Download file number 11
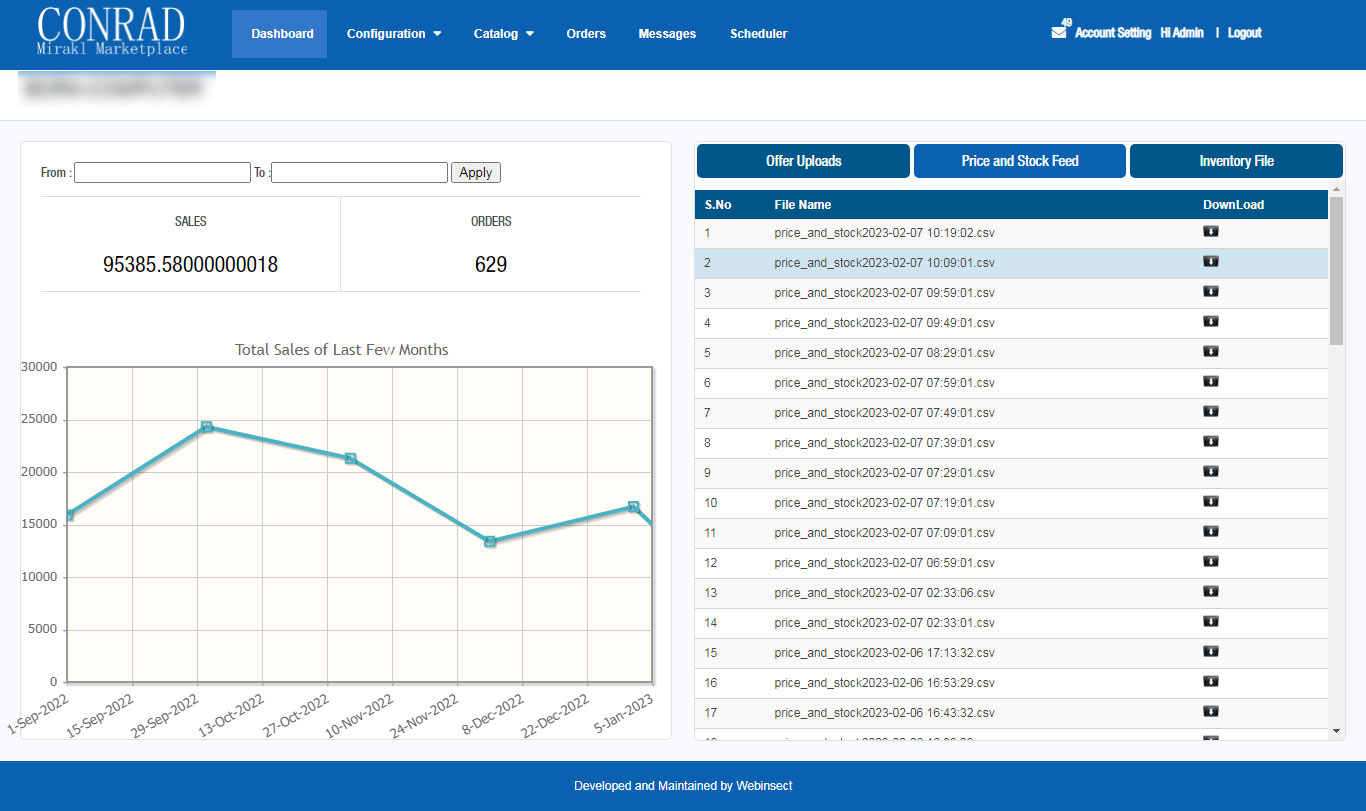The image size is (1366, 811). (x=1210, y=532)
